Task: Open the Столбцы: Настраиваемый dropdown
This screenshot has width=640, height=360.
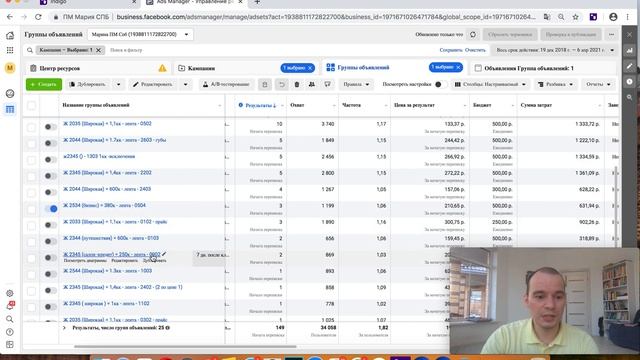Action: [490, 84]
